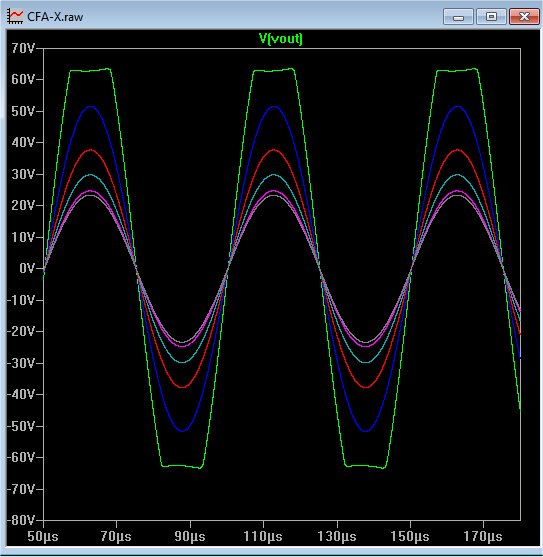Click the 70V vertical axis label

23,48
